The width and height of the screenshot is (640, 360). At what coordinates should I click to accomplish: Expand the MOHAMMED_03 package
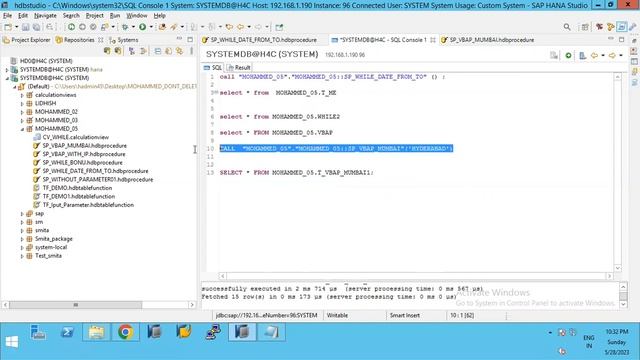pyautogui.click(x=22, y=120)
